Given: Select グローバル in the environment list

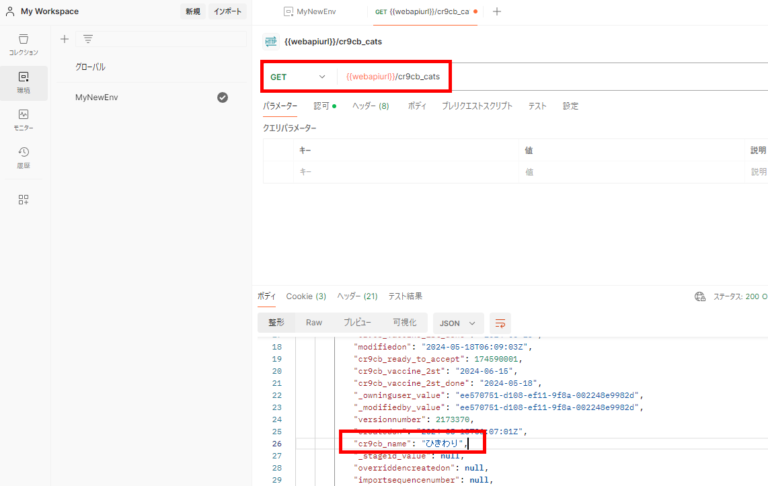Looking at the screenshot, I should pos(91,67).
